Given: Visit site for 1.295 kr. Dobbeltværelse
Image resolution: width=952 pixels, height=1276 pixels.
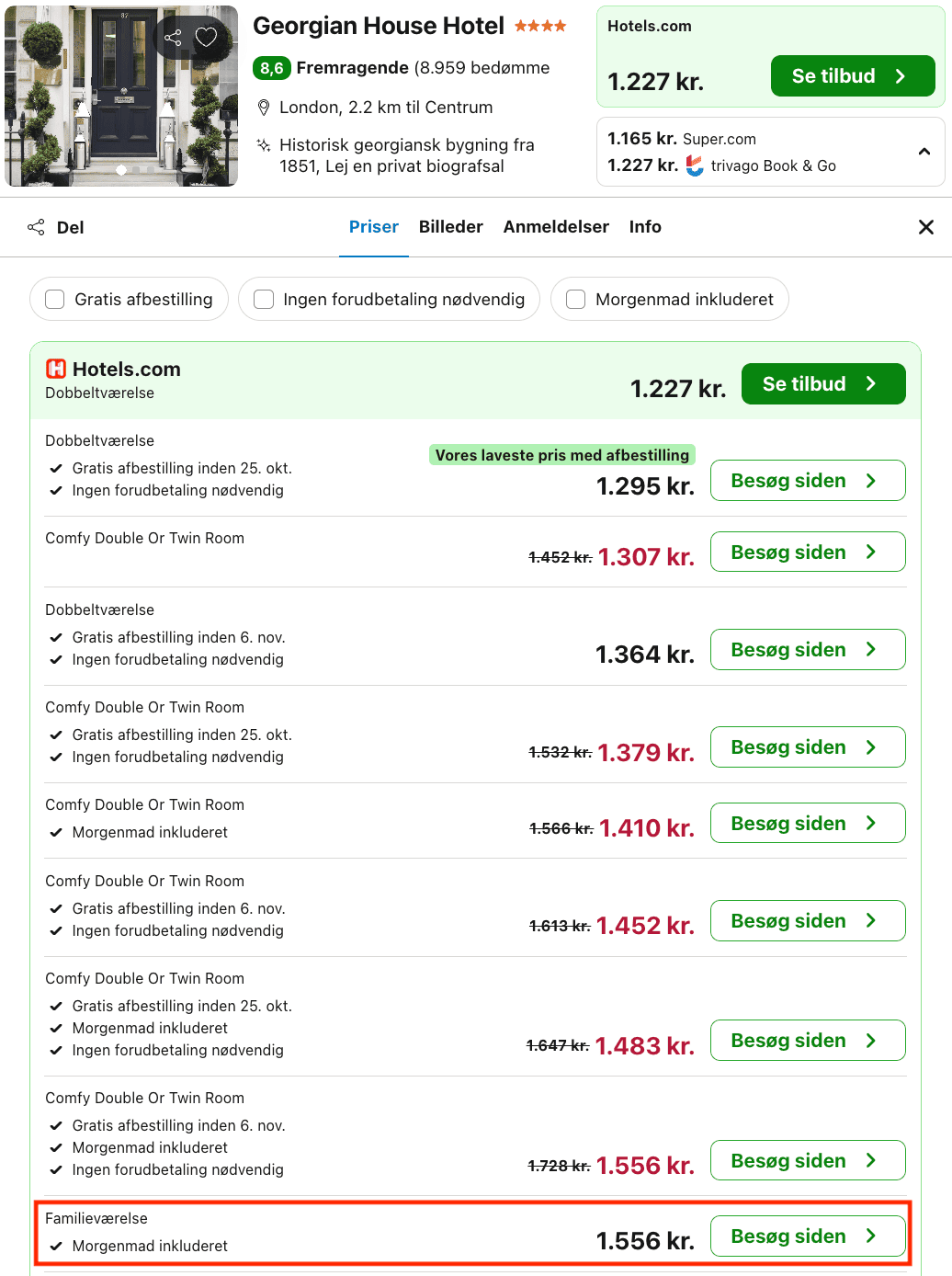Looking at the screenshot, I should (808, 481).
